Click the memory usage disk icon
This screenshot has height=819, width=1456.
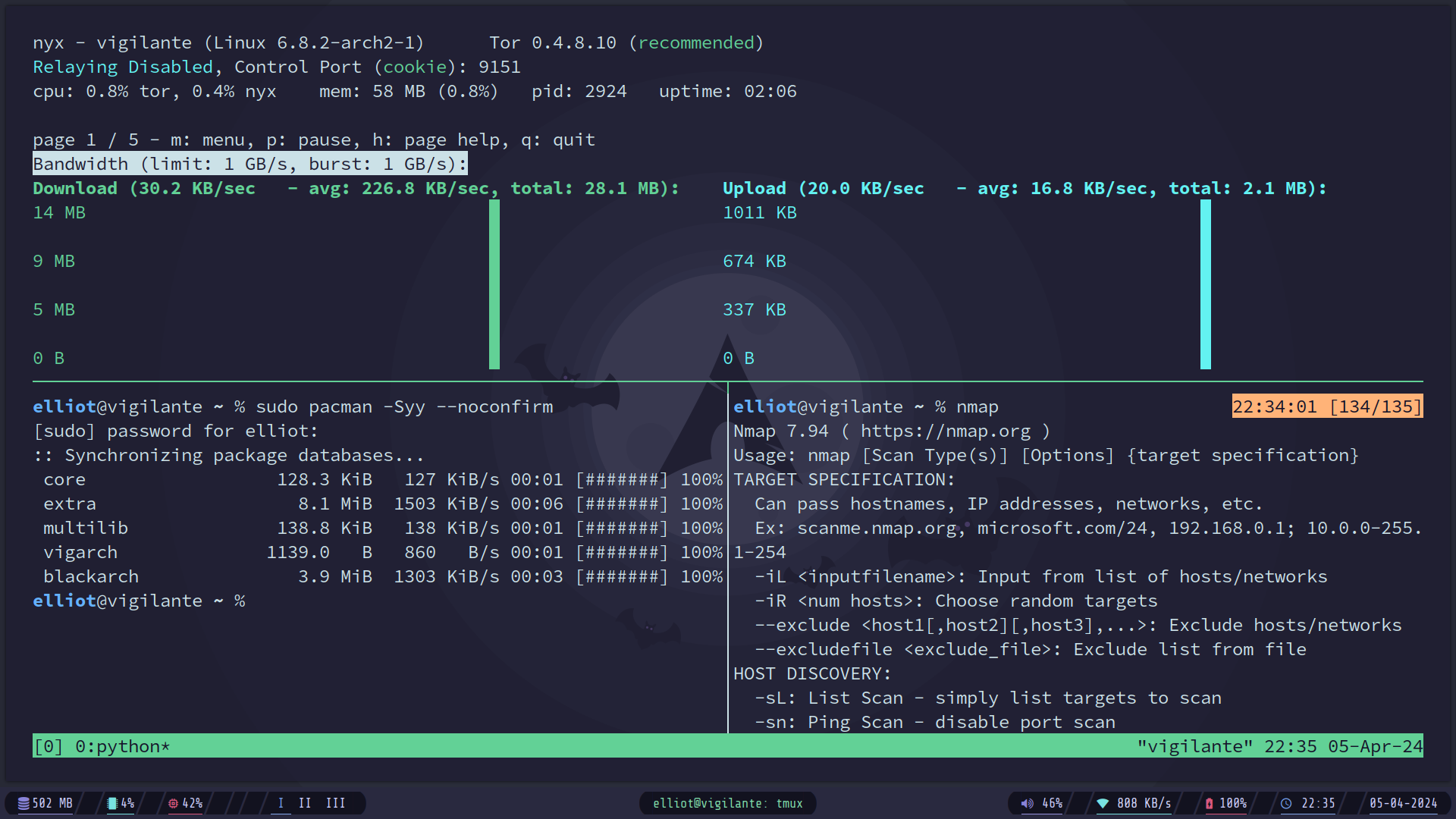pyautogui.click(x=24, y=803)
